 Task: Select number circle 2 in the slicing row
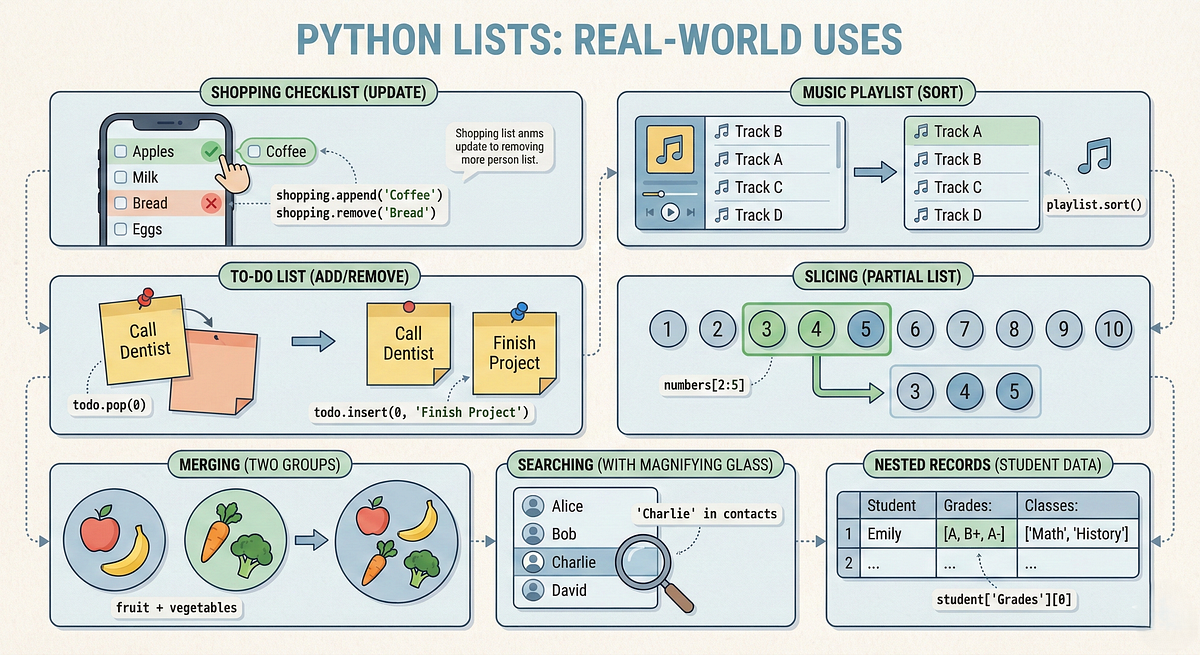pyautogui.click(x=717, y=329)
